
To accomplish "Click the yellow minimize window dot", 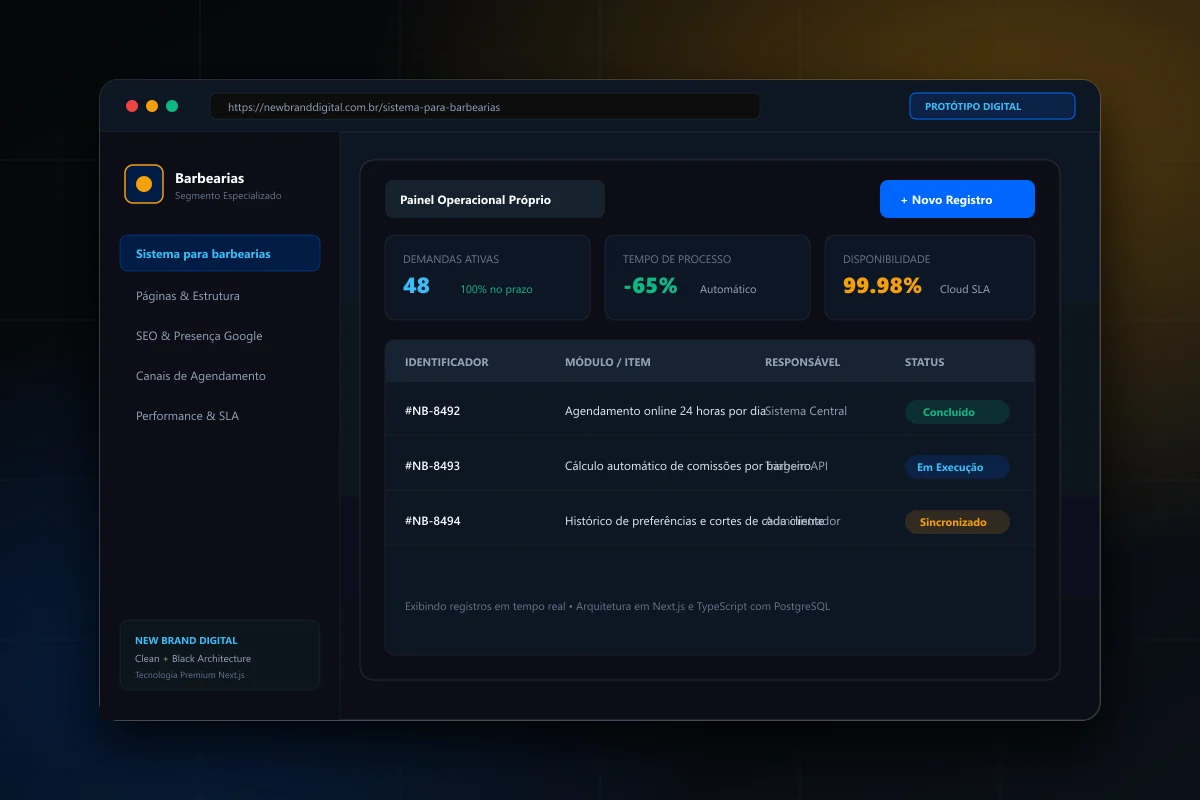I will coord(152,106).
